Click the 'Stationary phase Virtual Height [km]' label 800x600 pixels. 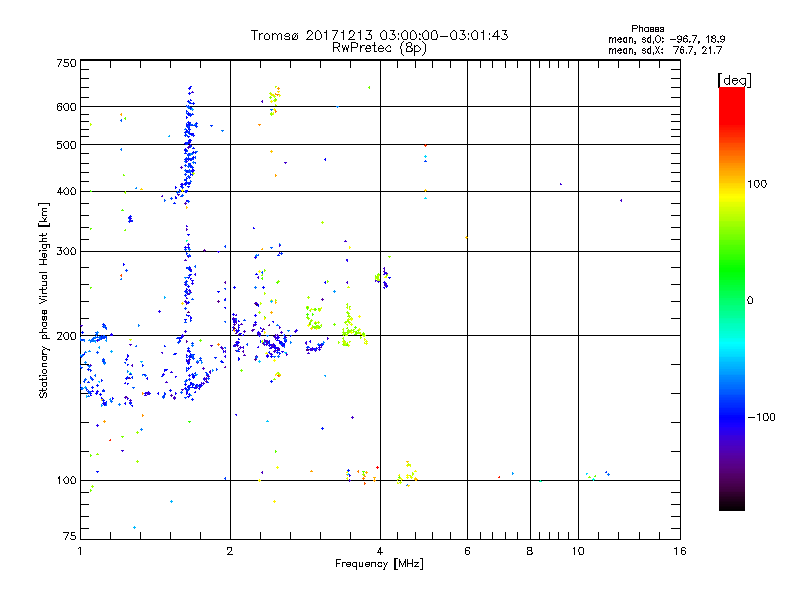(x=44, y=300)
